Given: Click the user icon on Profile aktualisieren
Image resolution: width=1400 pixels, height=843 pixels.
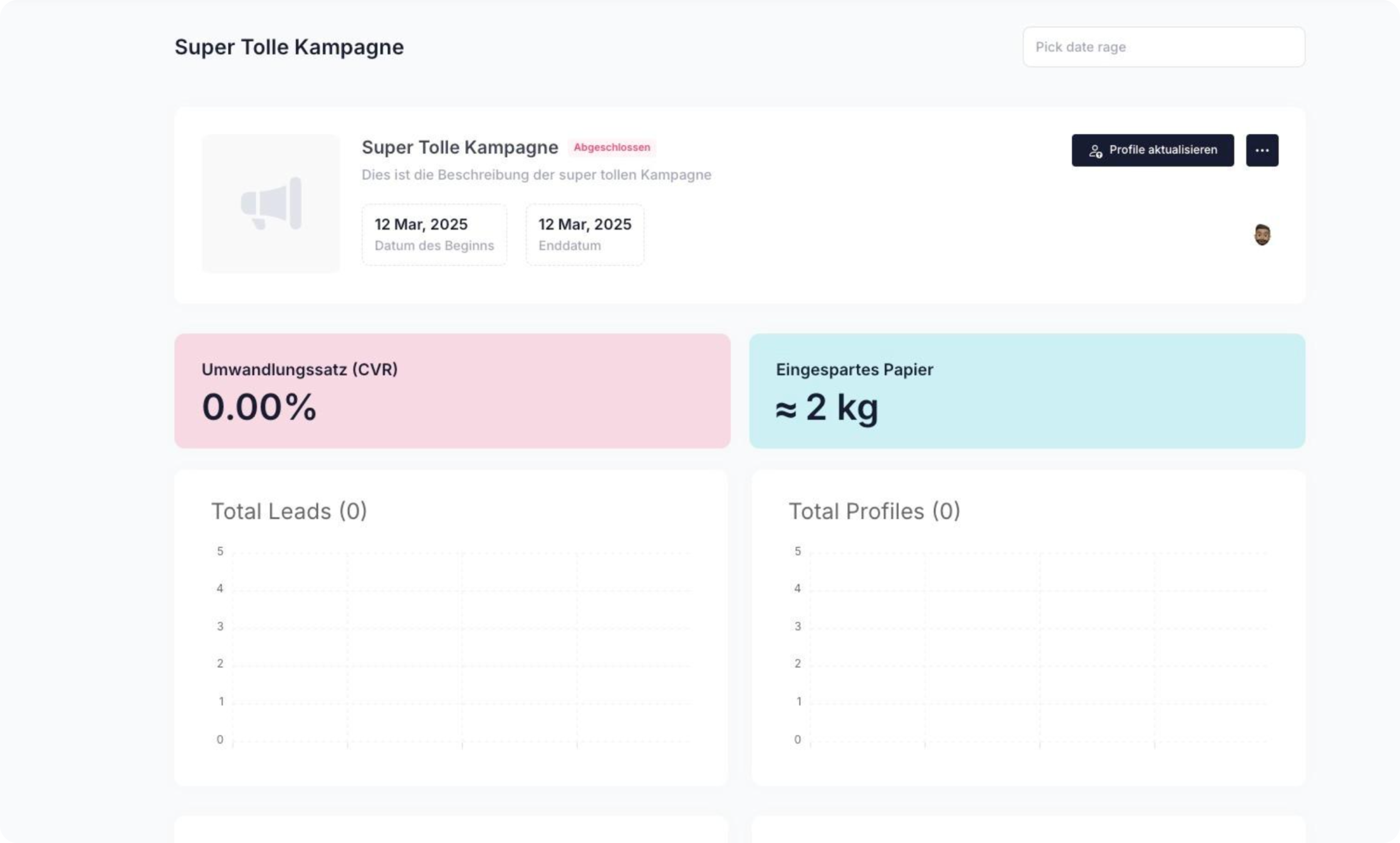Looking at the screenshot, I should coord(1095,151).
